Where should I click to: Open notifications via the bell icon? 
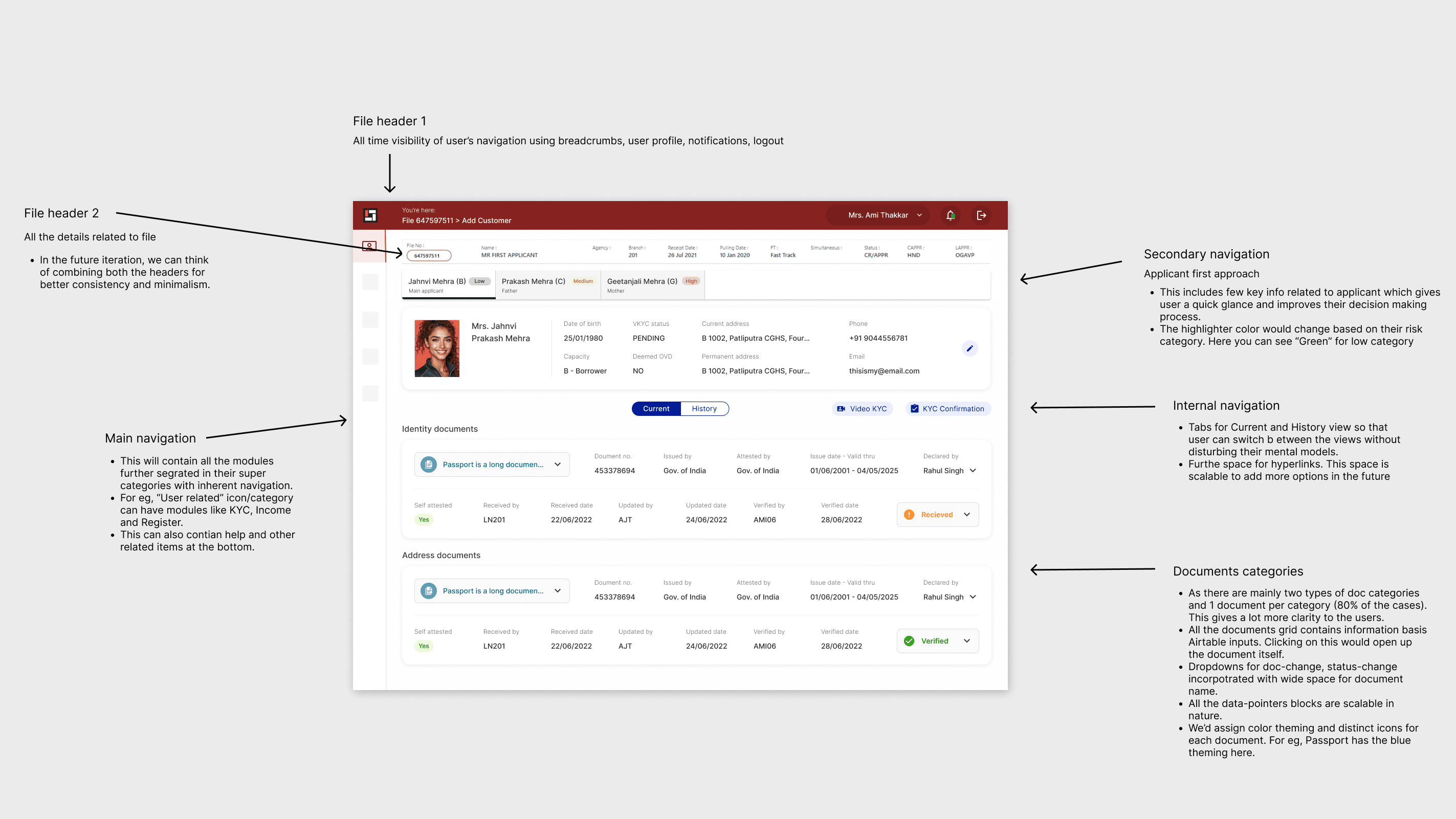pyautogui.click(x=950, y=215)
